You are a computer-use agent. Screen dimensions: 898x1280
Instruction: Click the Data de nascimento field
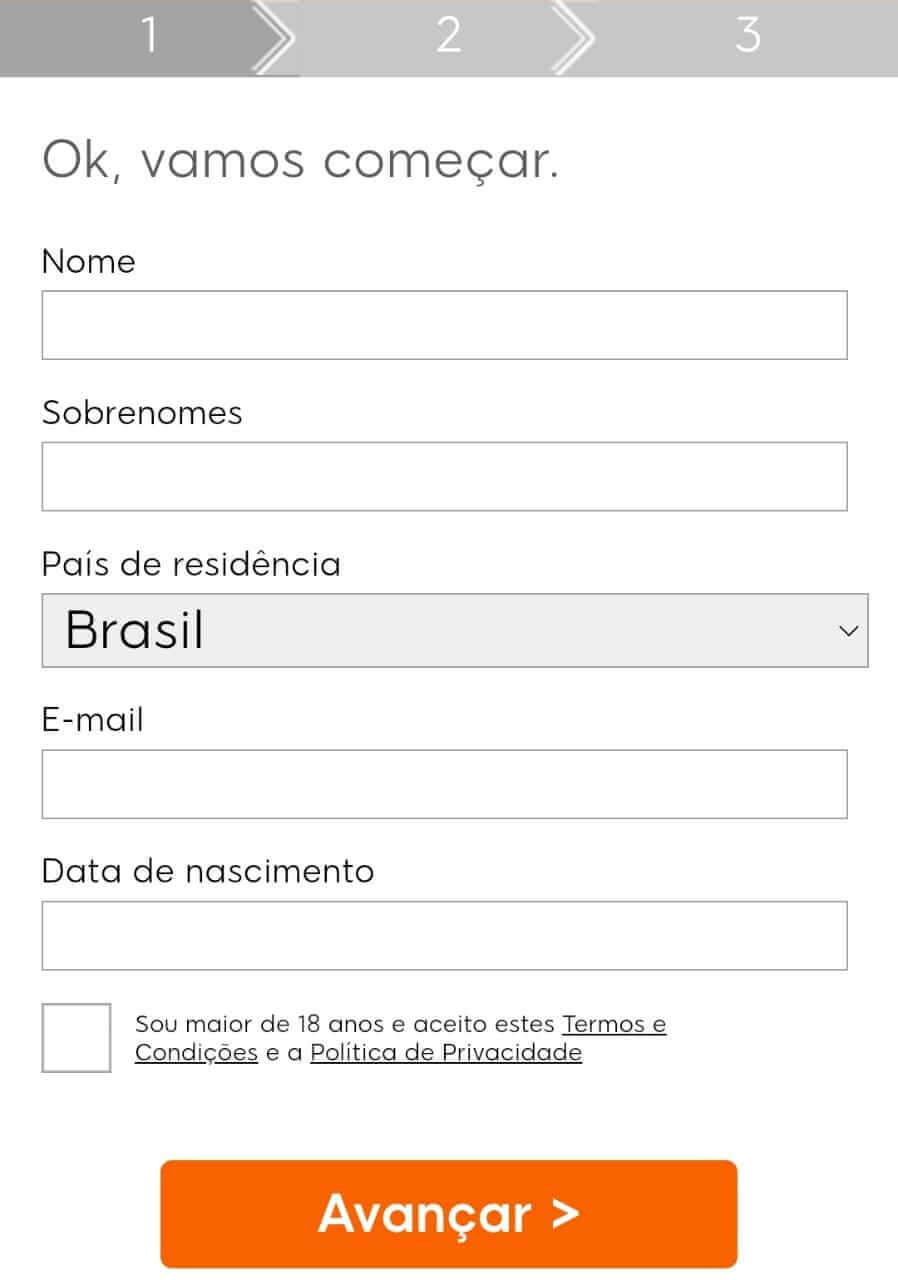(x=444, y=936)
